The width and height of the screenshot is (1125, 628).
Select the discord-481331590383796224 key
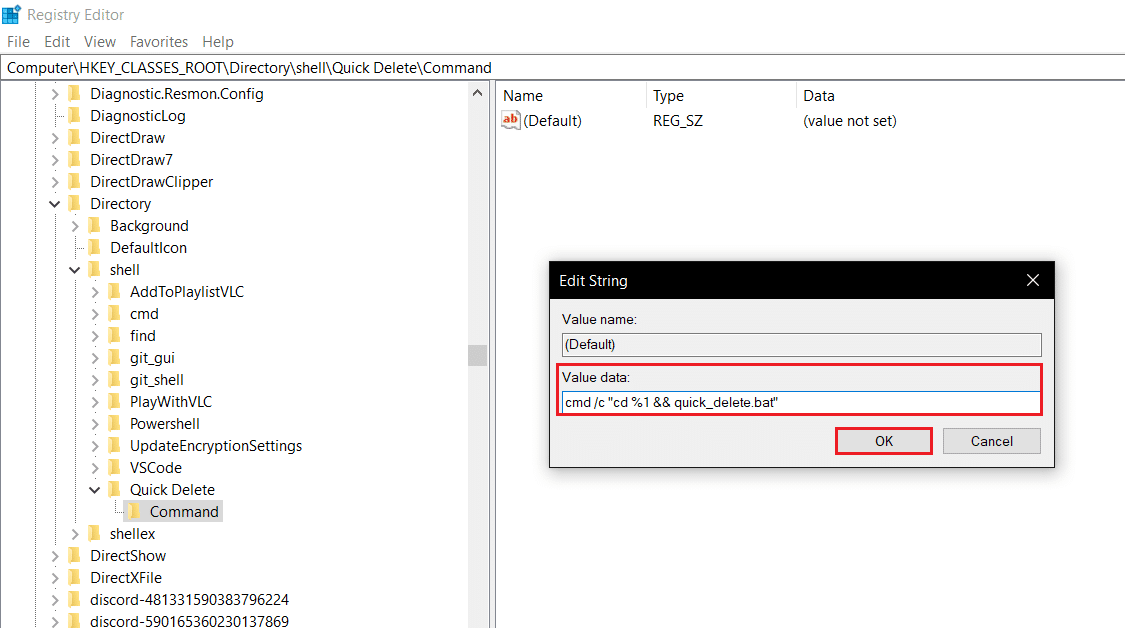pos(189,600)
